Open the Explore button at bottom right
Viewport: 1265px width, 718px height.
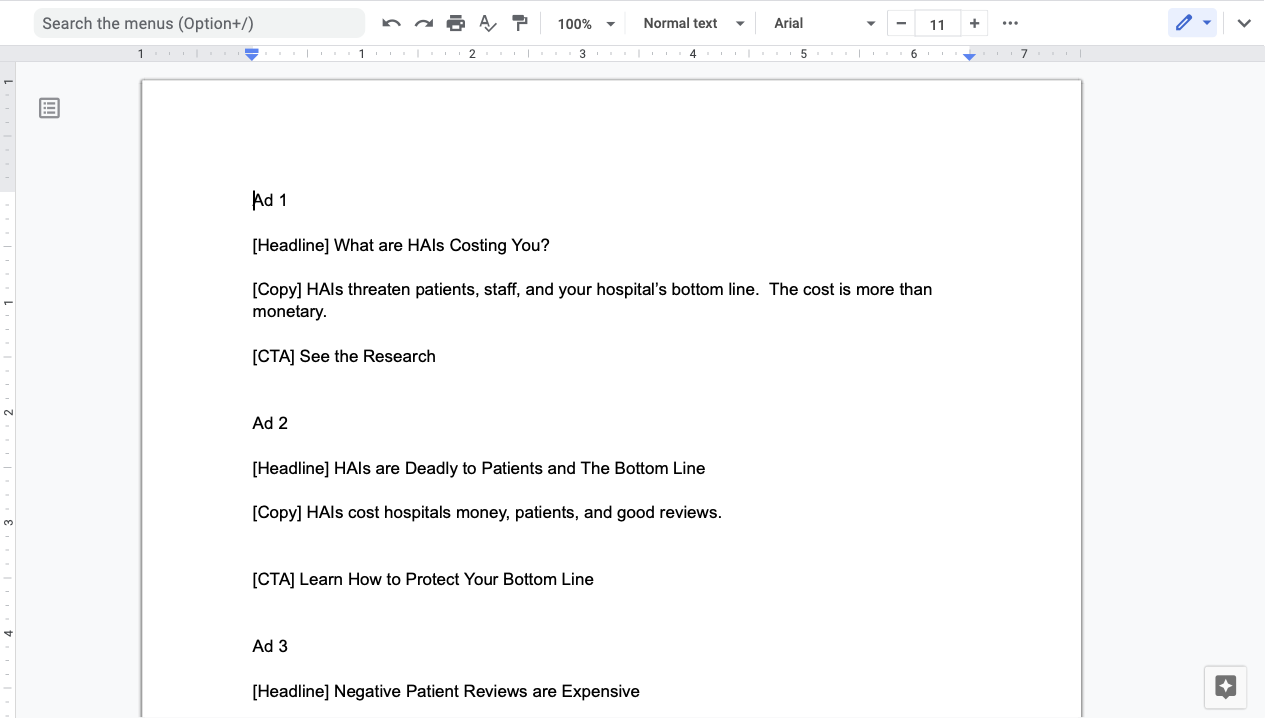pos(1226,687)
